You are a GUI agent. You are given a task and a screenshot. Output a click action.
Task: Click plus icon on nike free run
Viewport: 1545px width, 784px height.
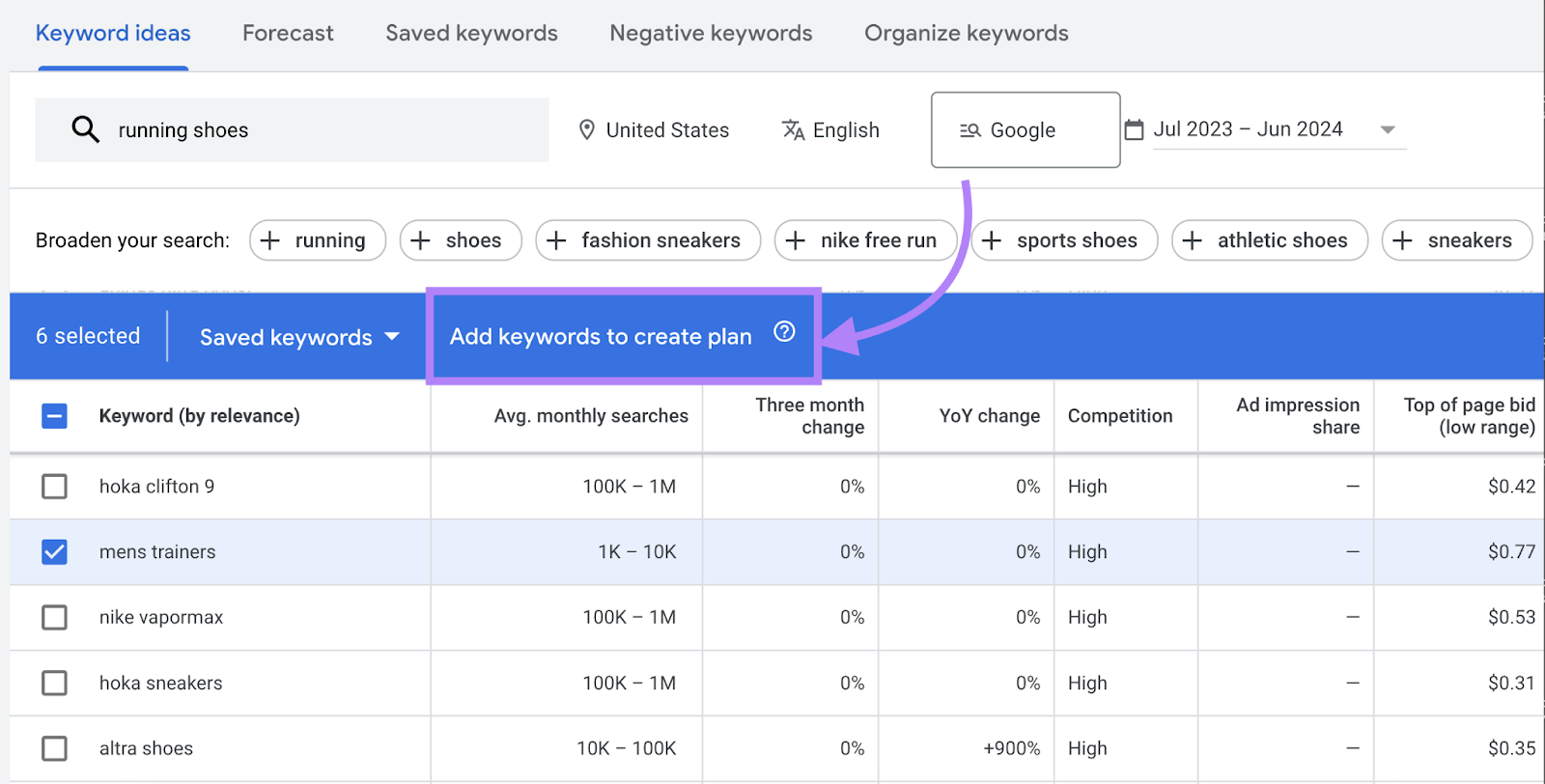coord(796,240)
